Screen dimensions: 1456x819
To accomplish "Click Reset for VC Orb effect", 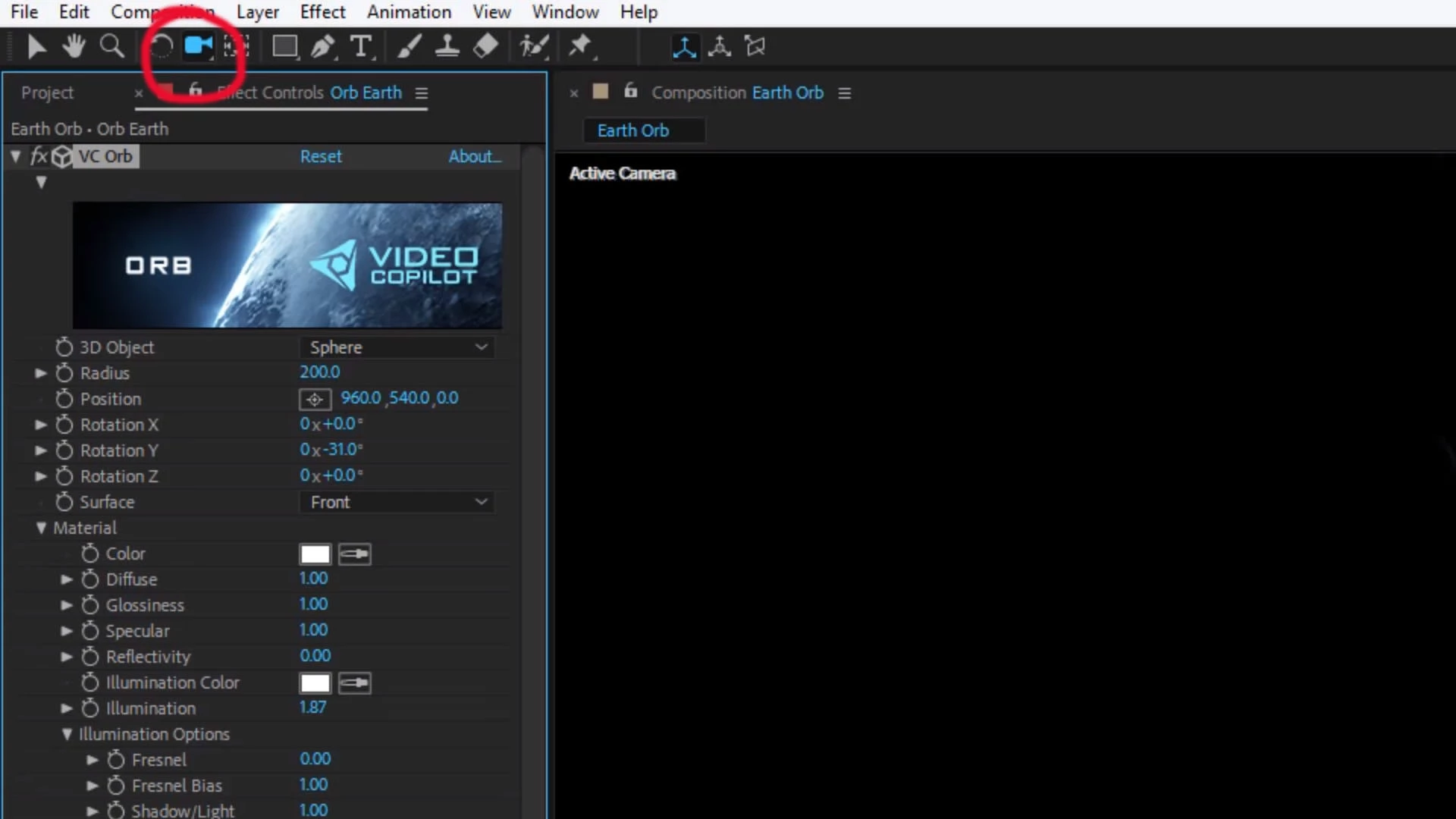I will click(x=321, y=156).
